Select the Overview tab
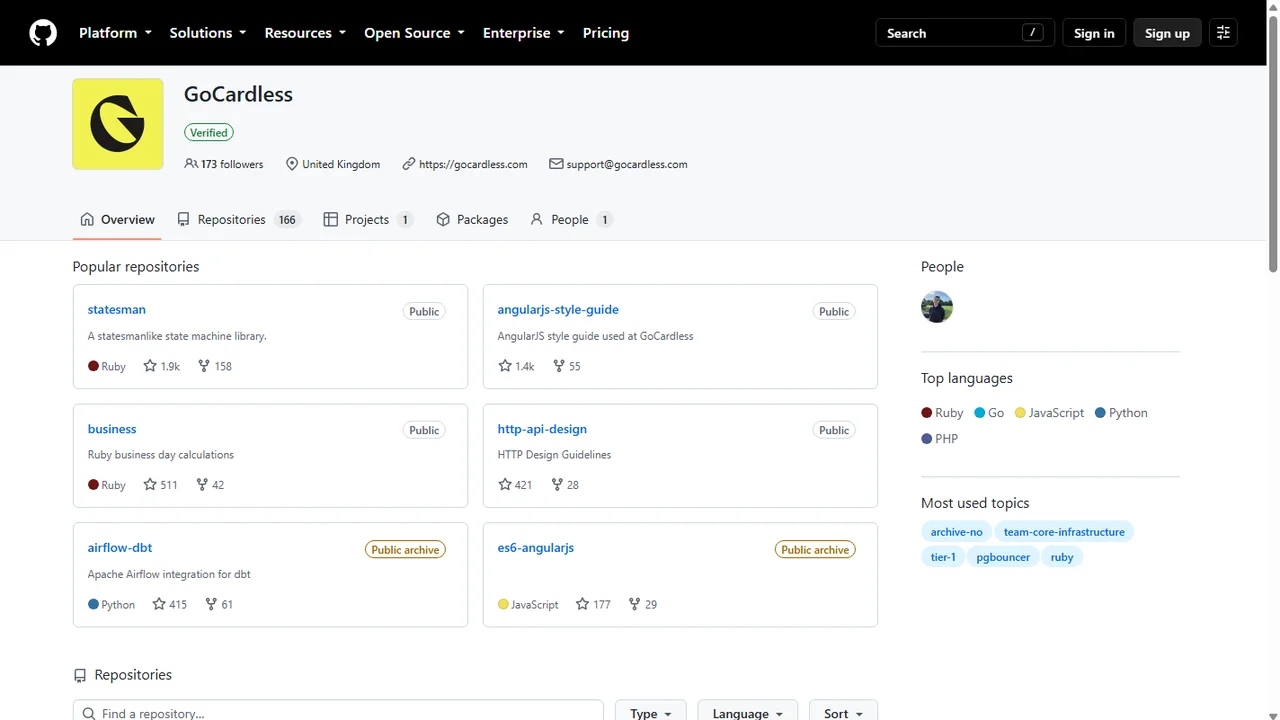The width and height of the screenshot is (1280, 720). 117,220
